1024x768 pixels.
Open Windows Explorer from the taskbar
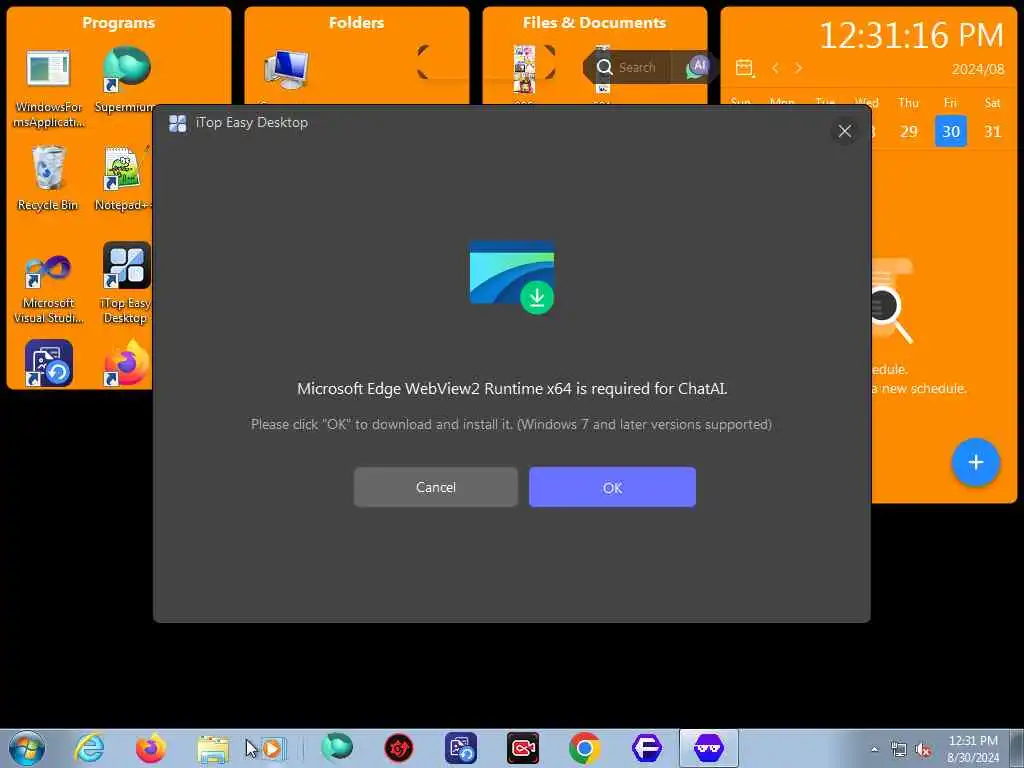point(213,749)
